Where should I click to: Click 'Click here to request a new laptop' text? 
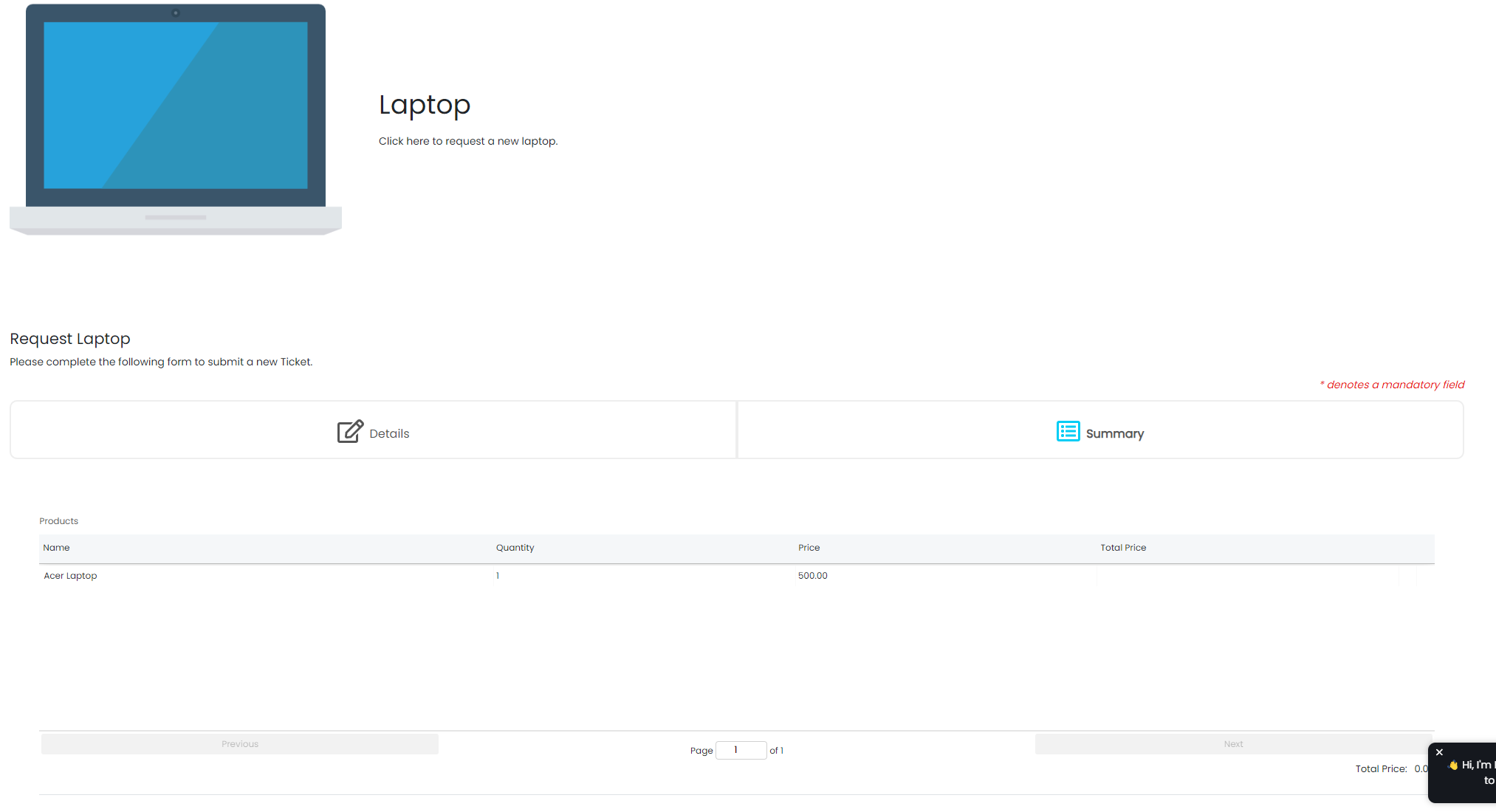(x=467, y=141)
